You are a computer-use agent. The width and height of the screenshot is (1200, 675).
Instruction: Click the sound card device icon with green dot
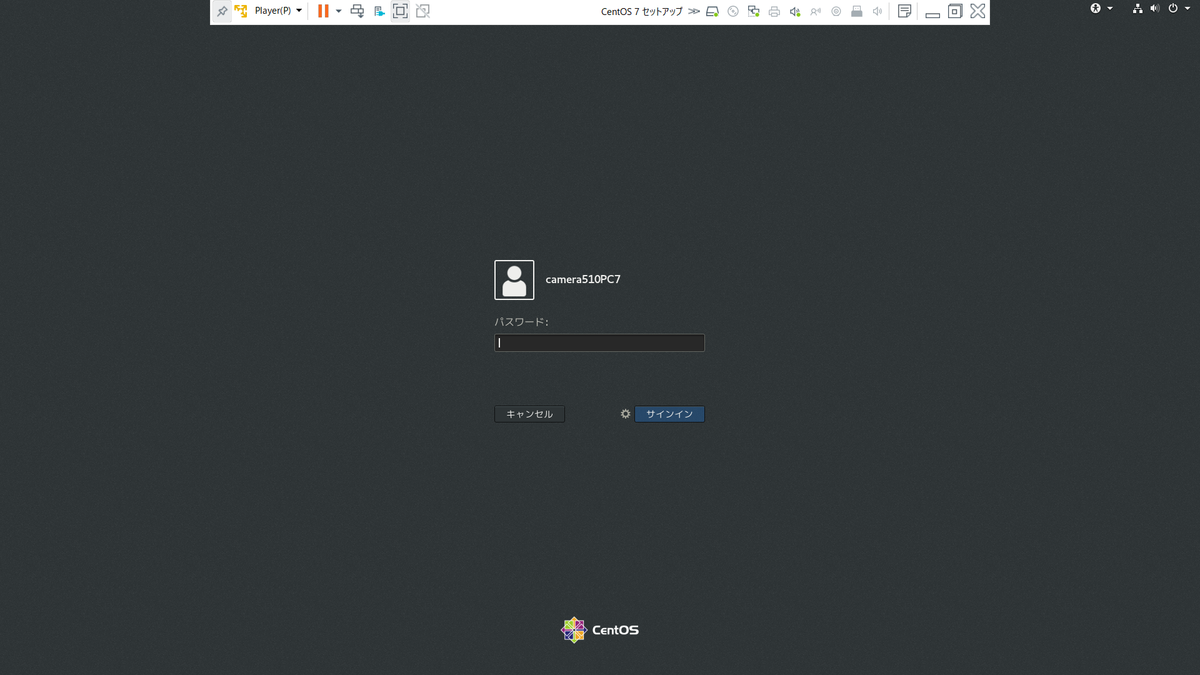(x=795, y=12)
